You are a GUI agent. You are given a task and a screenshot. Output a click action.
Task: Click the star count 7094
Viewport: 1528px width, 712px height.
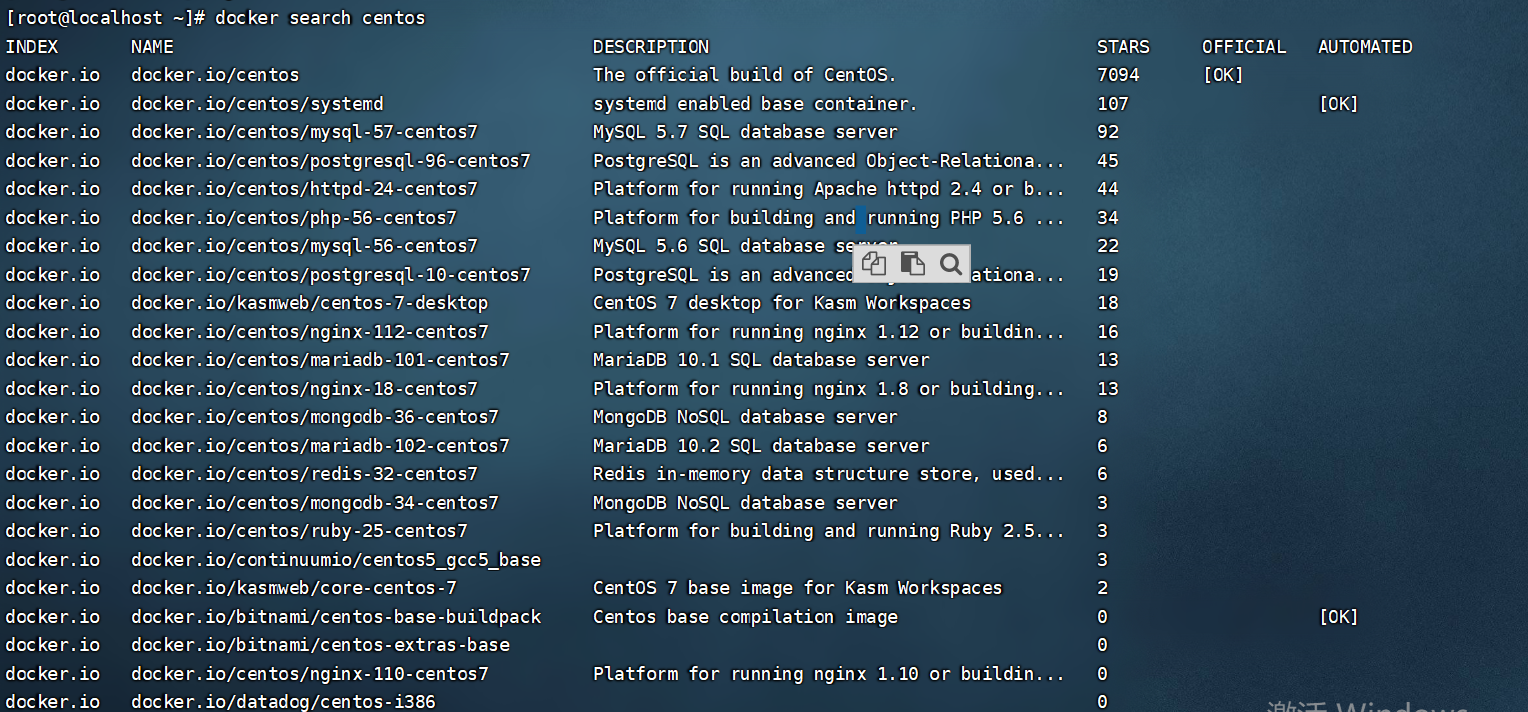[1118, 75]
